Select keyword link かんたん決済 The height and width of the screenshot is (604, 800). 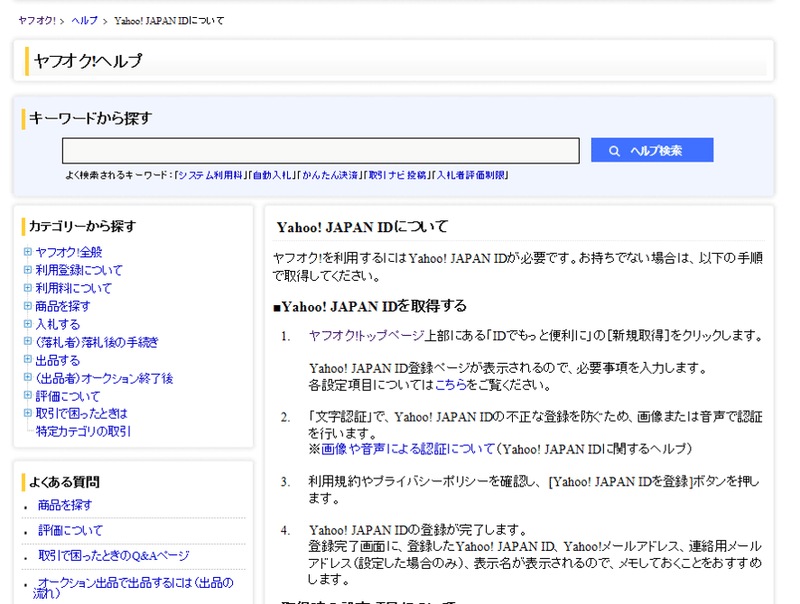tap(330, 175)
